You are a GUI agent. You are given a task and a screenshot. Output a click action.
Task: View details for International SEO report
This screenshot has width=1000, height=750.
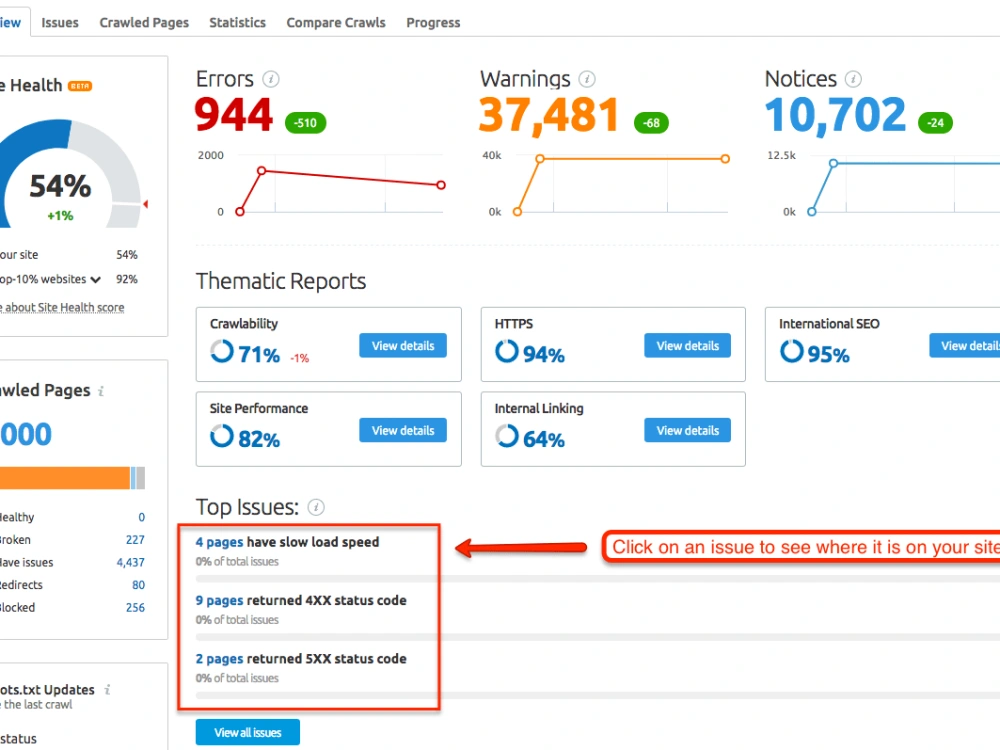tap(964, 346)
